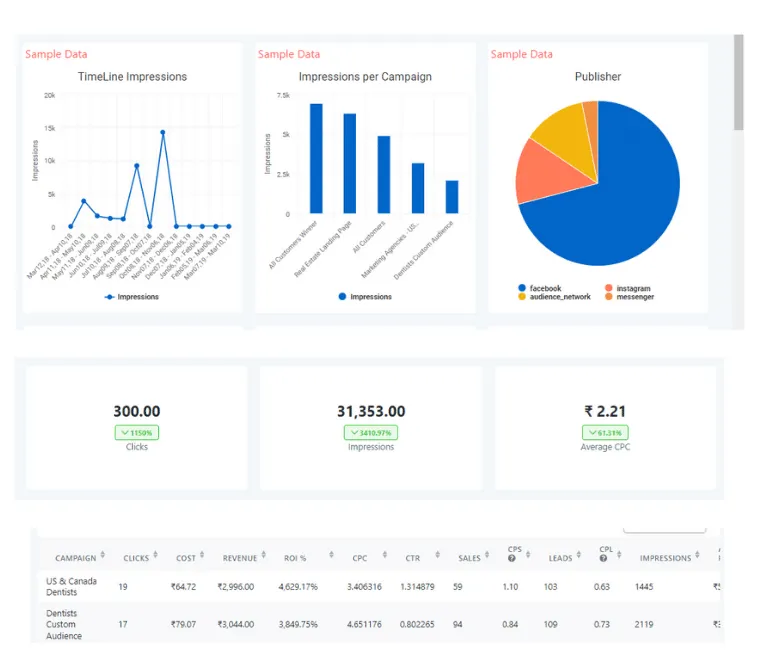760x660 pixels.
Task: Sort table by the CAMPAIGN column arrows
Action: point(103,554)
